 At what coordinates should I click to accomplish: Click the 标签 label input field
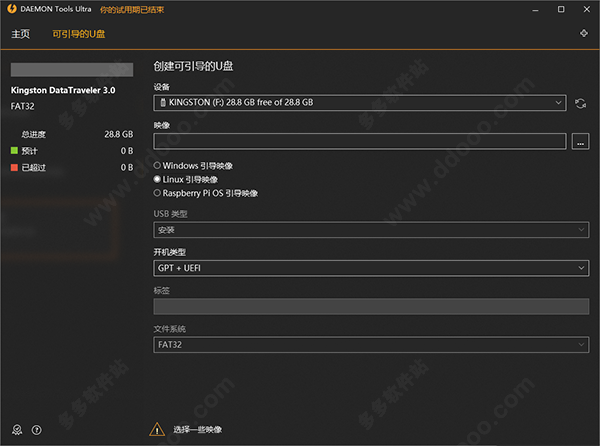(371, 306)
